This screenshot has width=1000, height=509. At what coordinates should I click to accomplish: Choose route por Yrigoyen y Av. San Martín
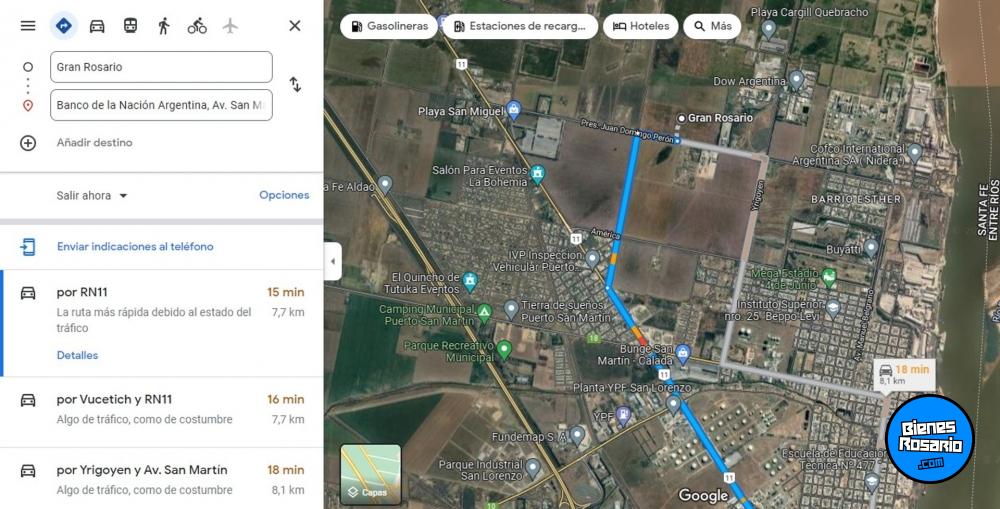point(161,478)
